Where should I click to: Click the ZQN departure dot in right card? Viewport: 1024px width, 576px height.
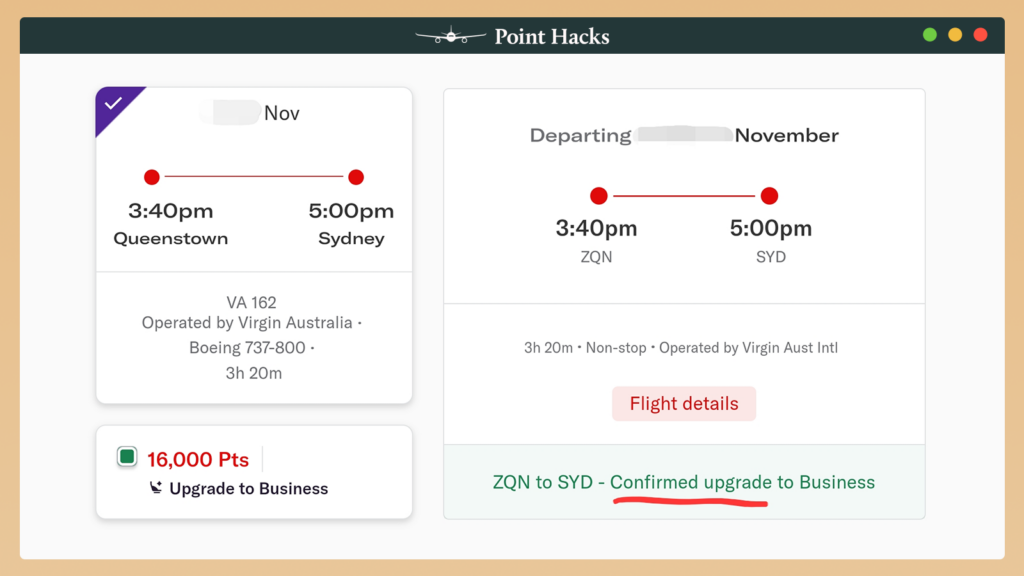tap(598, 195)
